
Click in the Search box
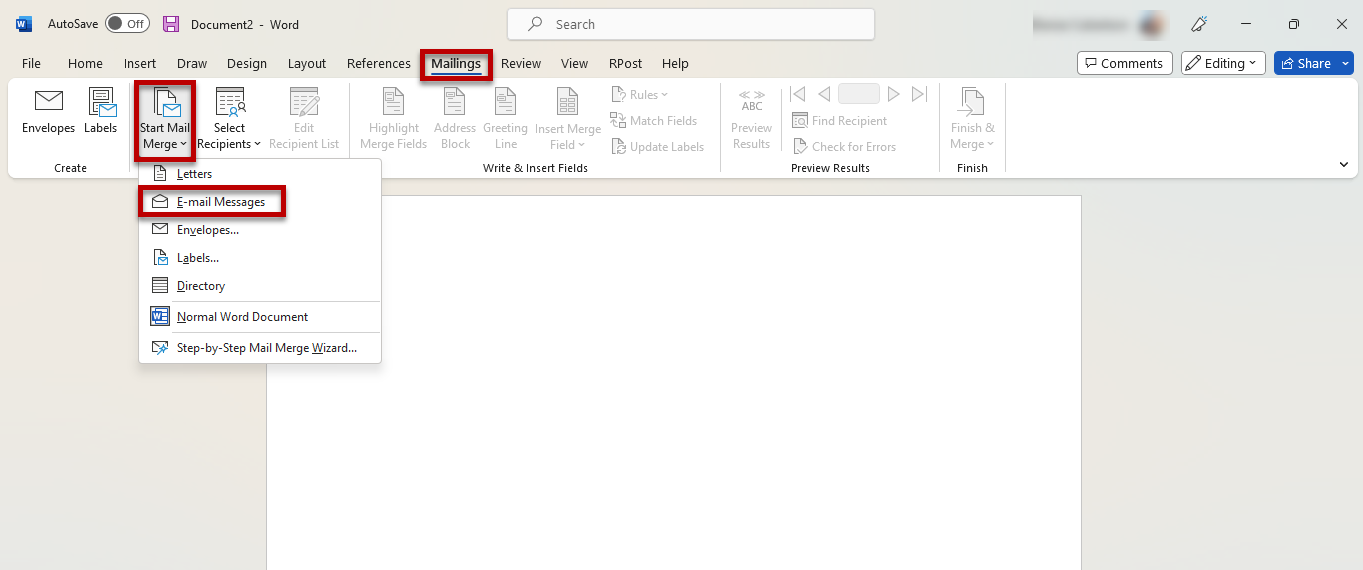pos(690,24)
